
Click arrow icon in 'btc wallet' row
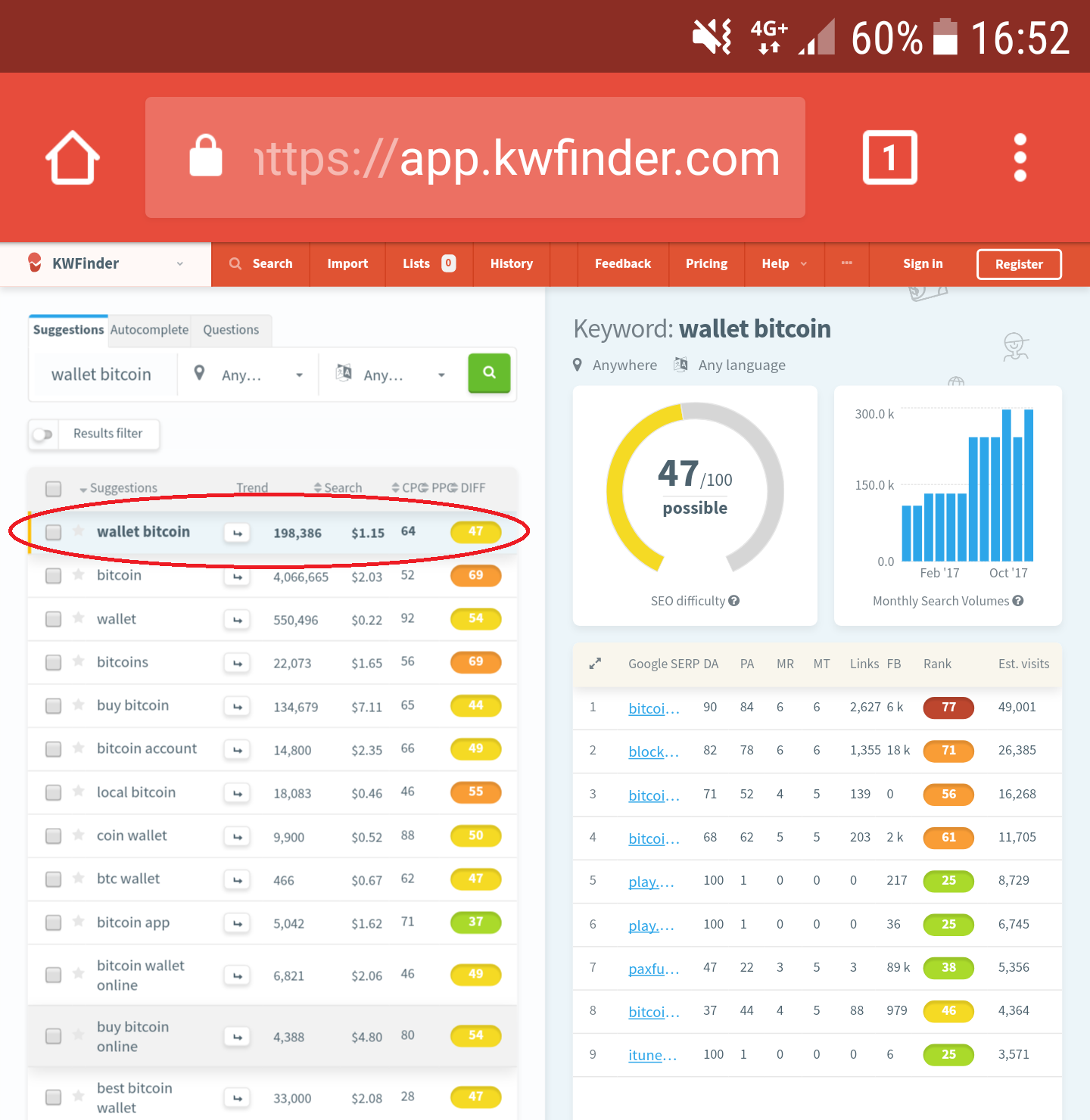(x=237, y=880)
